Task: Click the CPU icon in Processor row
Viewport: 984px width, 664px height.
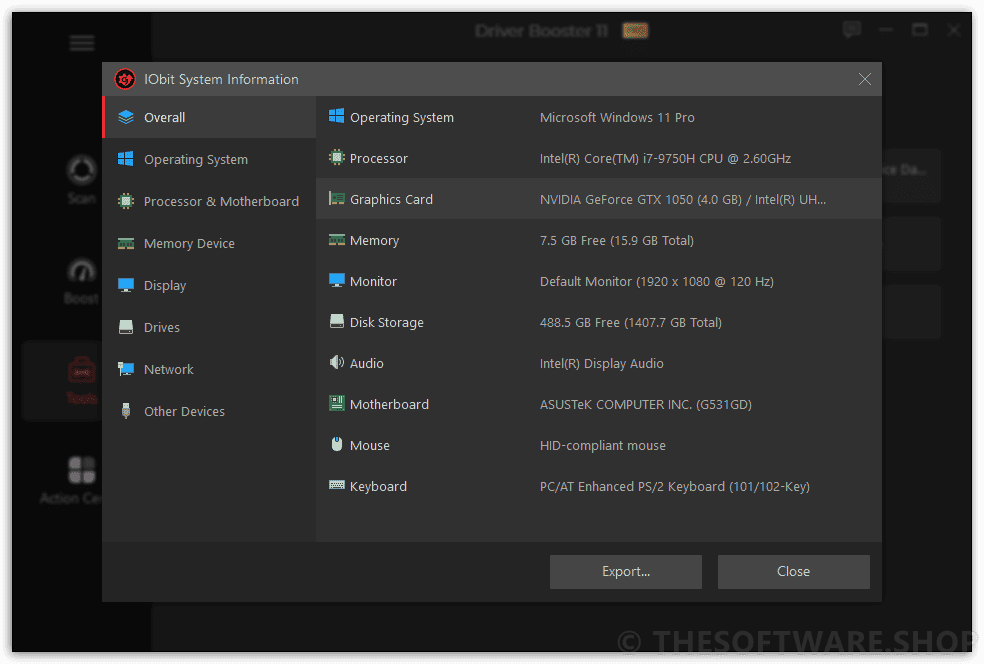Action: coord(337,157)
